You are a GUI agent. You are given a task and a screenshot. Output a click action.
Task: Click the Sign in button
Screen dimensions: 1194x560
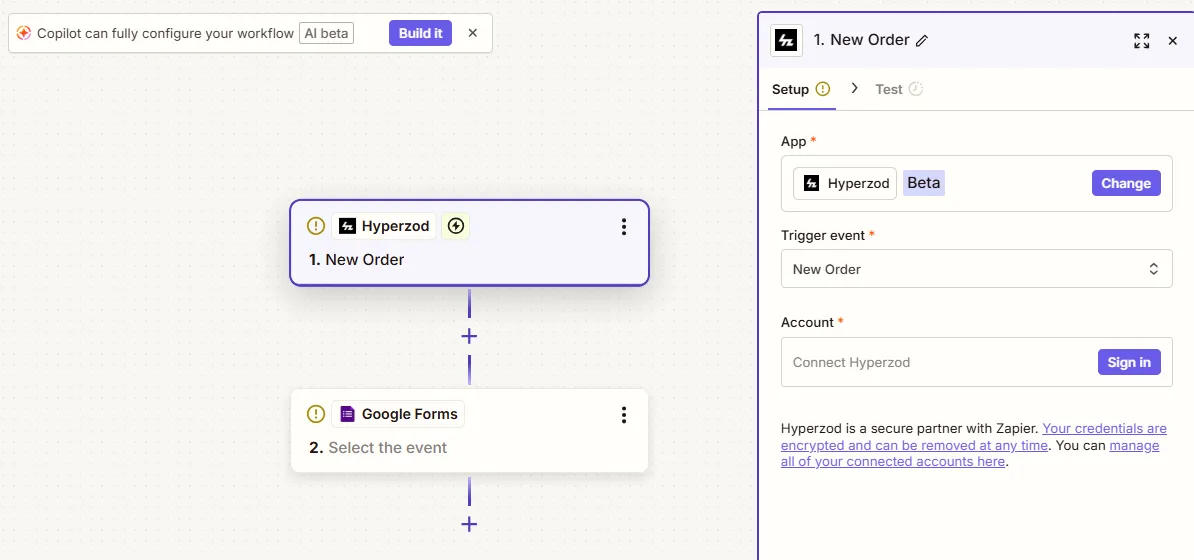pyautogui.click(x=1129, y=363)
